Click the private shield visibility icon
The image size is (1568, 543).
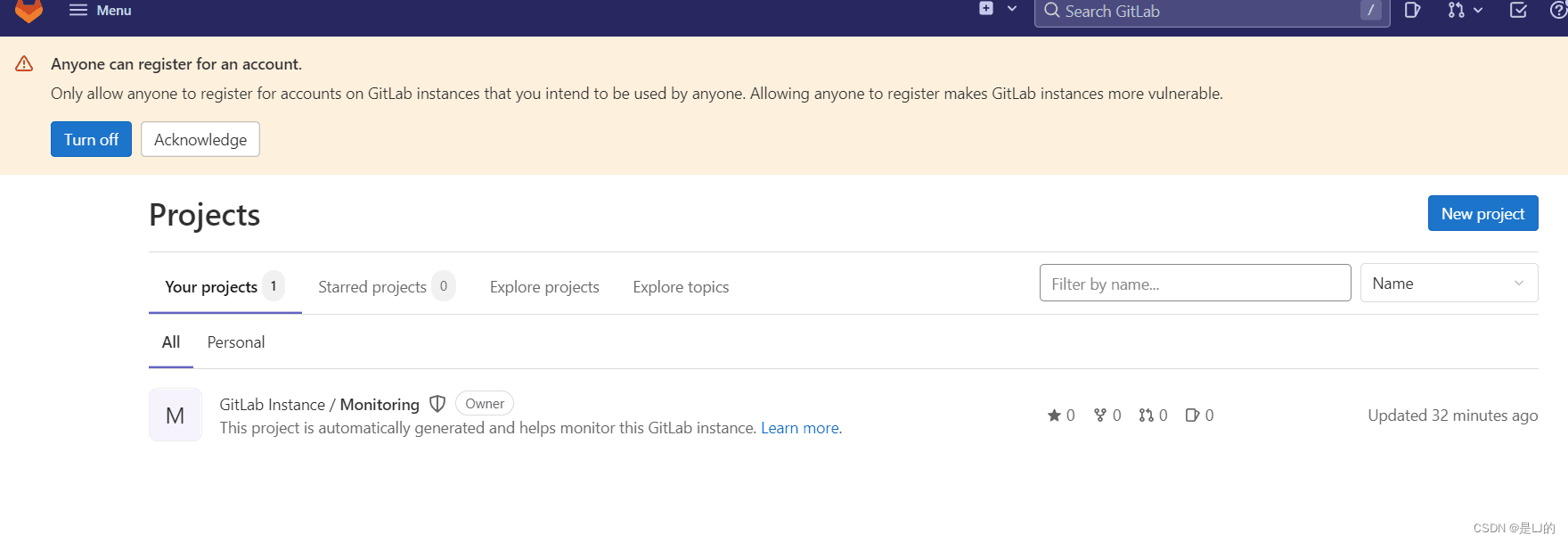point(437,404)
